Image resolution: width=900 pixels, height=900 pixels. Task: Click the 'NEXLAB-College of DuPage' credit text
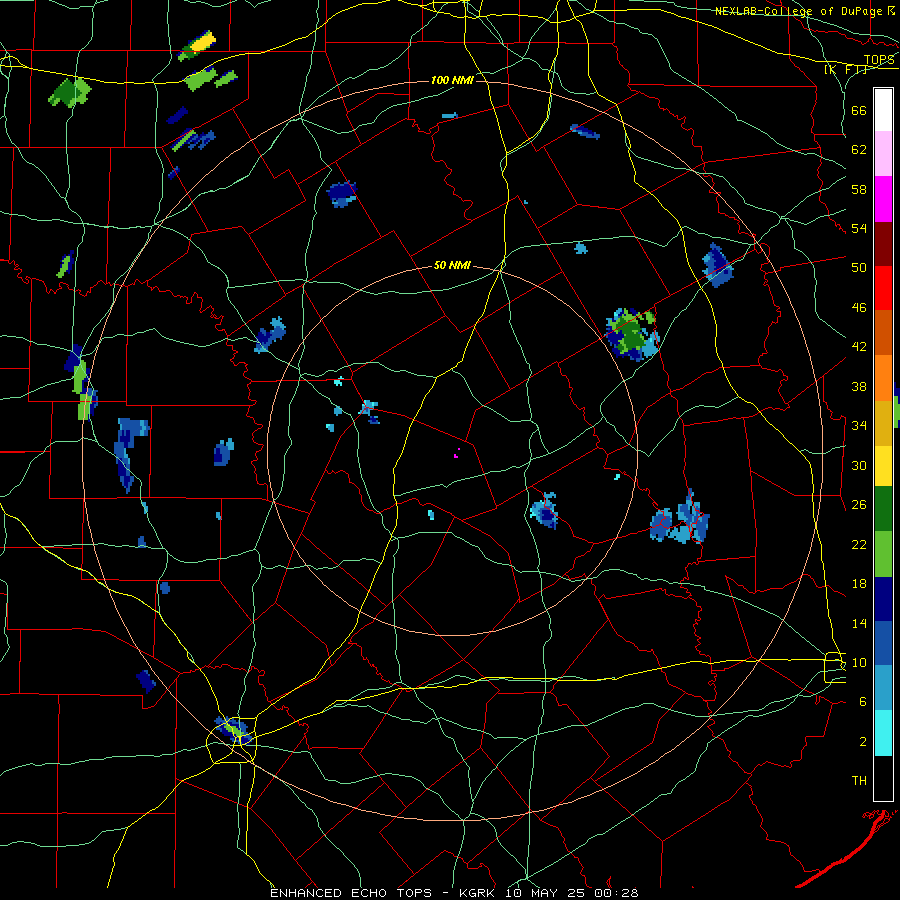point(798,11)
